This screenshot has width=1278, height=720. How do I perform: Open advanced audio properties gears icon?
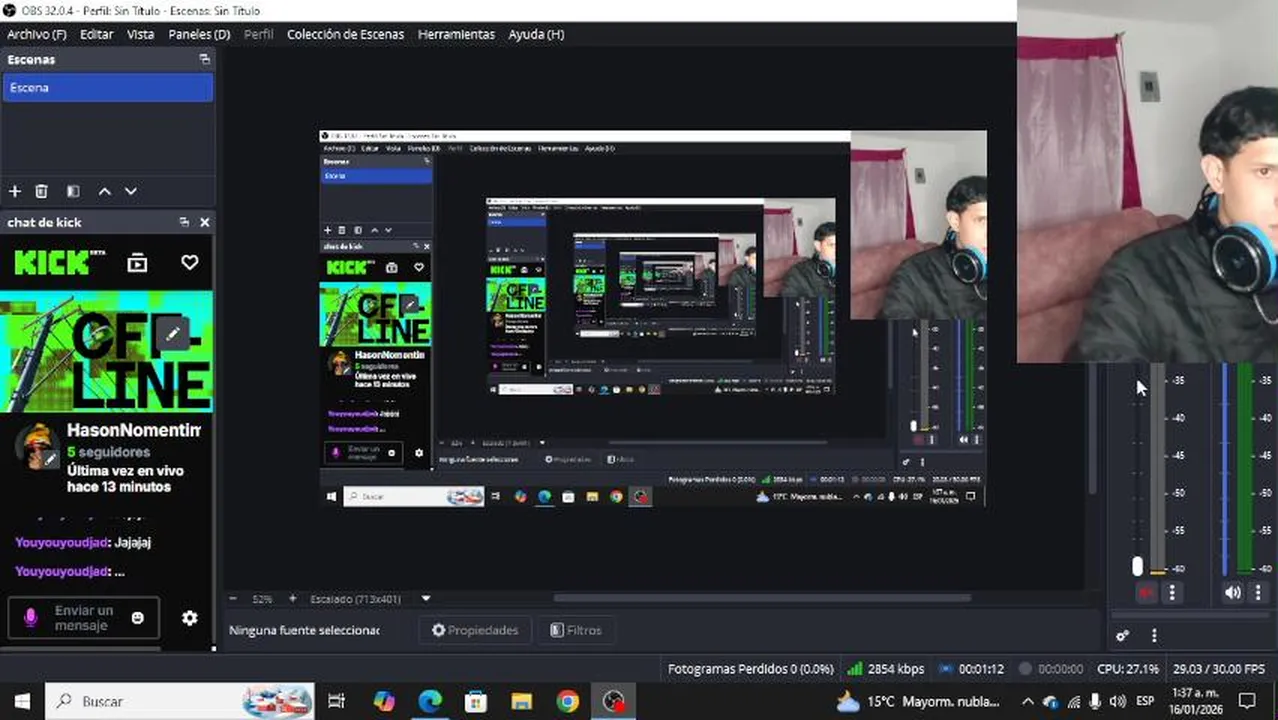tap(1122, 636)
